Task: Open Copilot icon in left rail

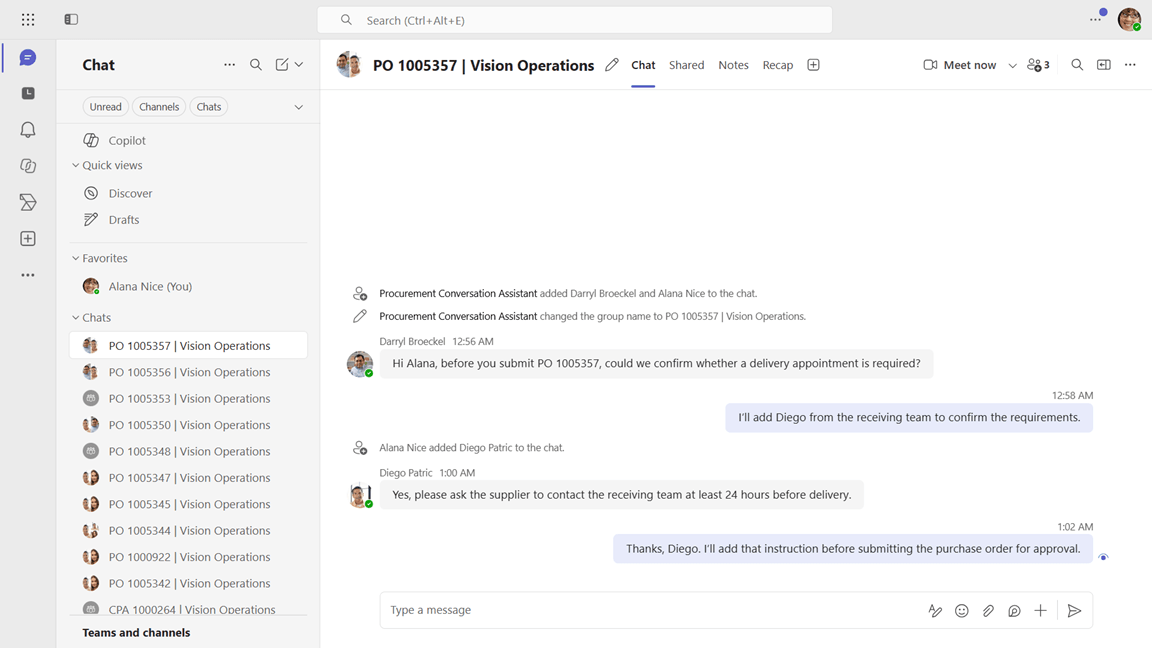Action: (28, 166)
